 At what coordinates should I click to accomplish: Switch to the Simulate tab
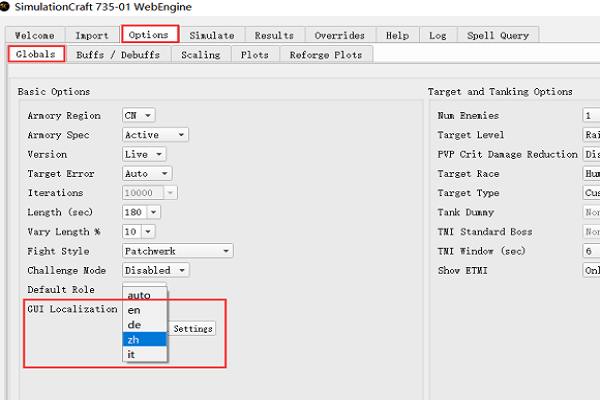[212, 36]
